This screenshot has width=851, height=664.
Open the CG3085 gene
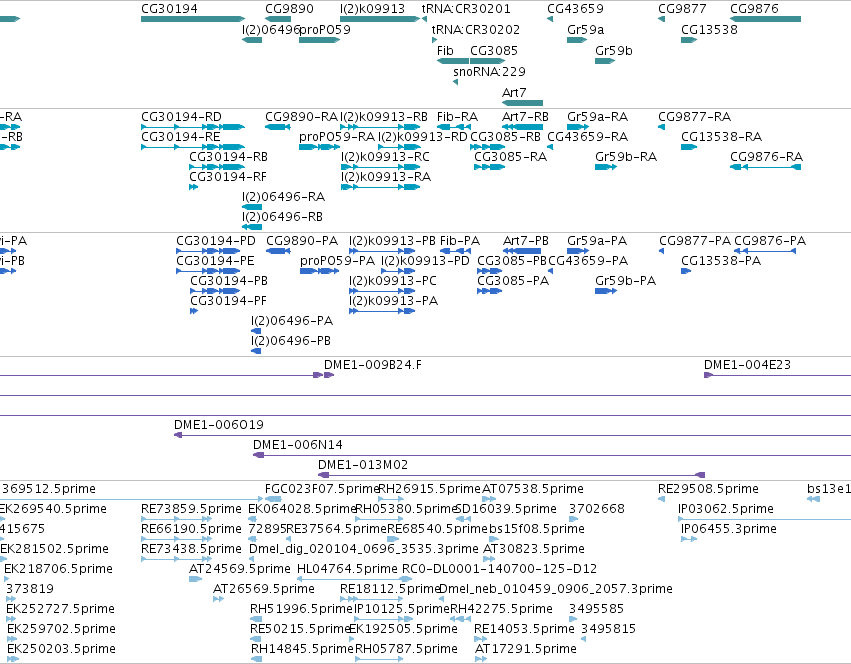(x=488, y=61)
